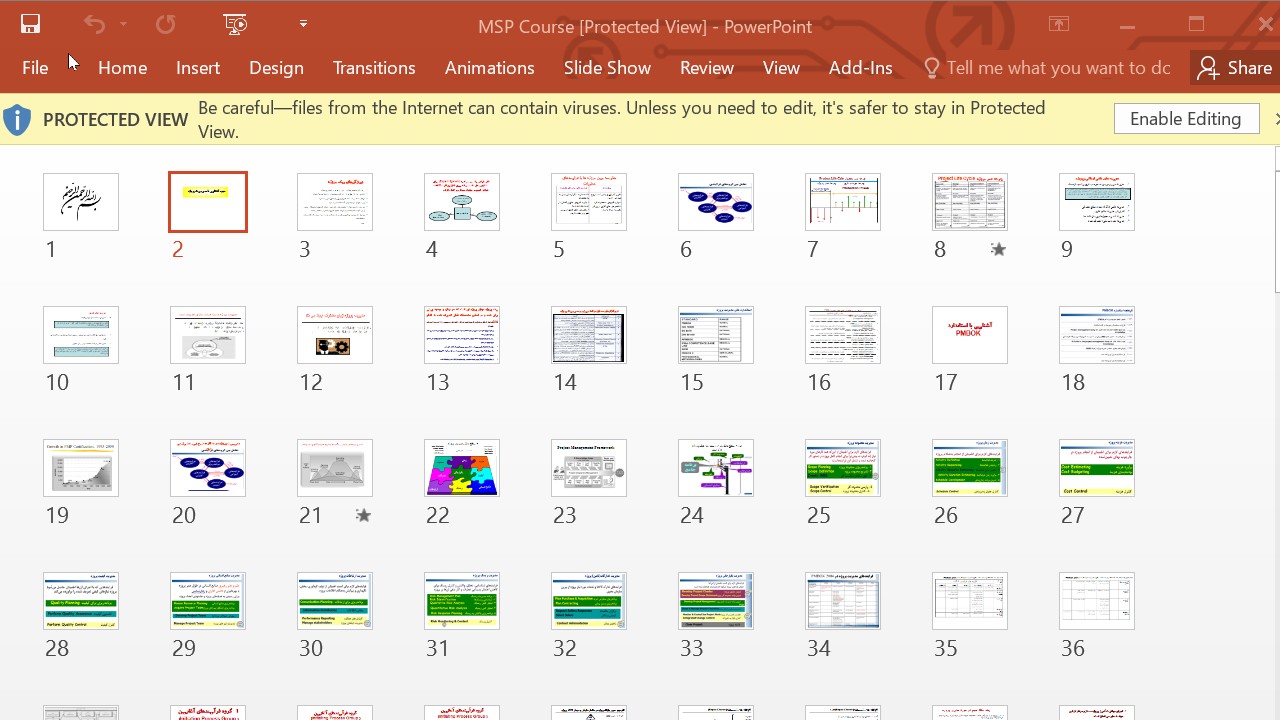Viewport: 1280px width, 720px height.
Task: Select slide 23 framework thumbnail
Action: pos(589,468)
